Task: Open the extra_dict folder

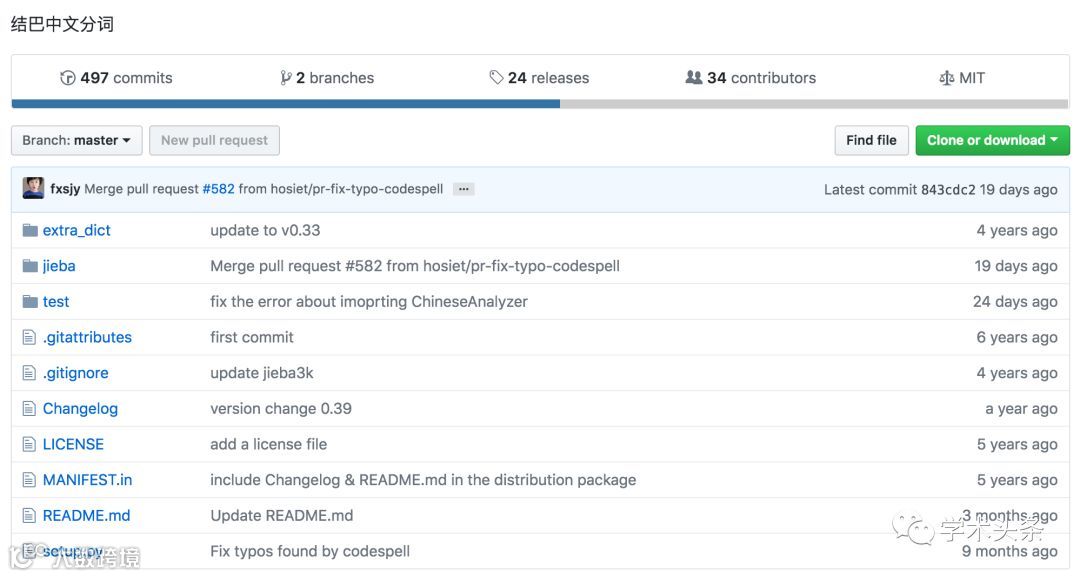Action: point(76,231)
